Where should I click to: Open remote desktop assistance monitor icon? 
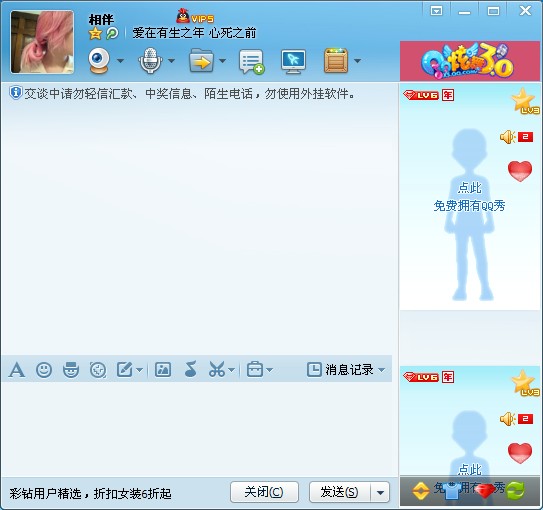pos(293,62)
